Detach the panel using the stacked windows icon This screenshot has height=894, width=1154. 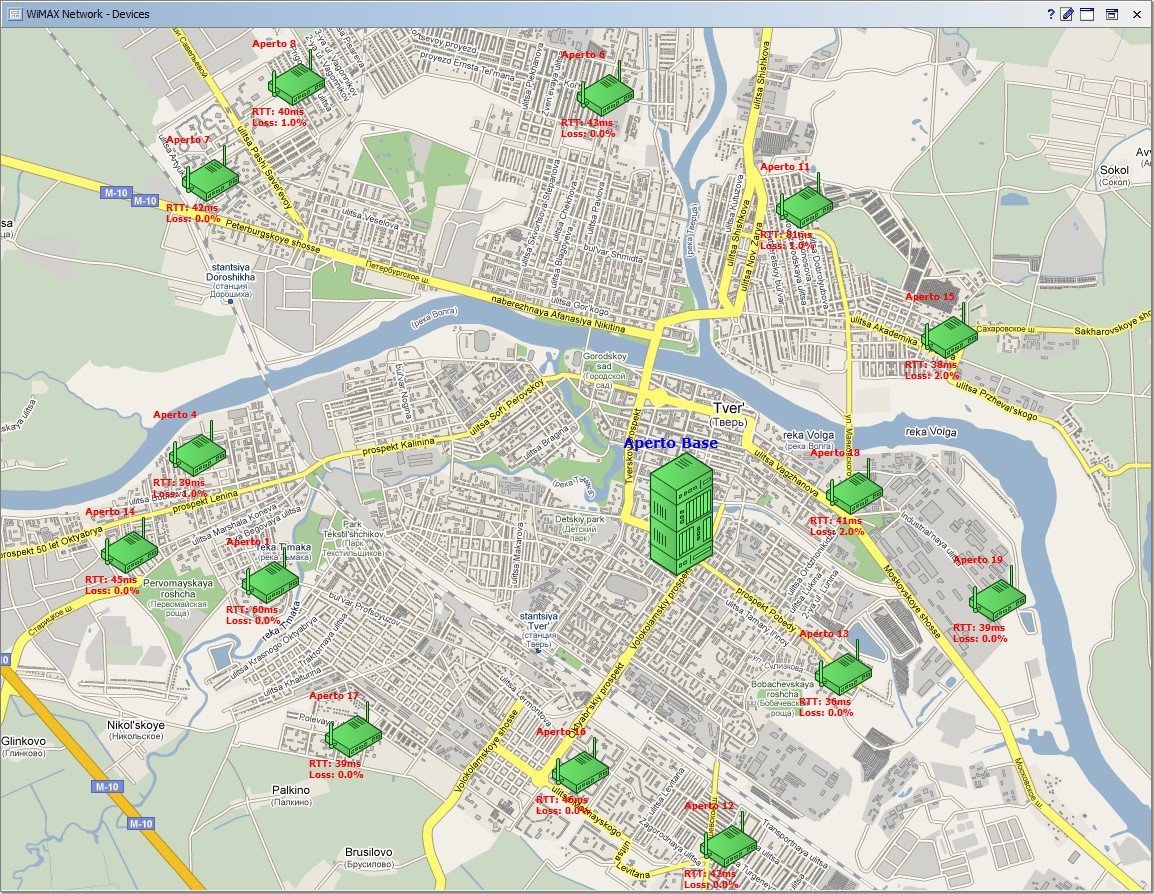click(1112, 14)
